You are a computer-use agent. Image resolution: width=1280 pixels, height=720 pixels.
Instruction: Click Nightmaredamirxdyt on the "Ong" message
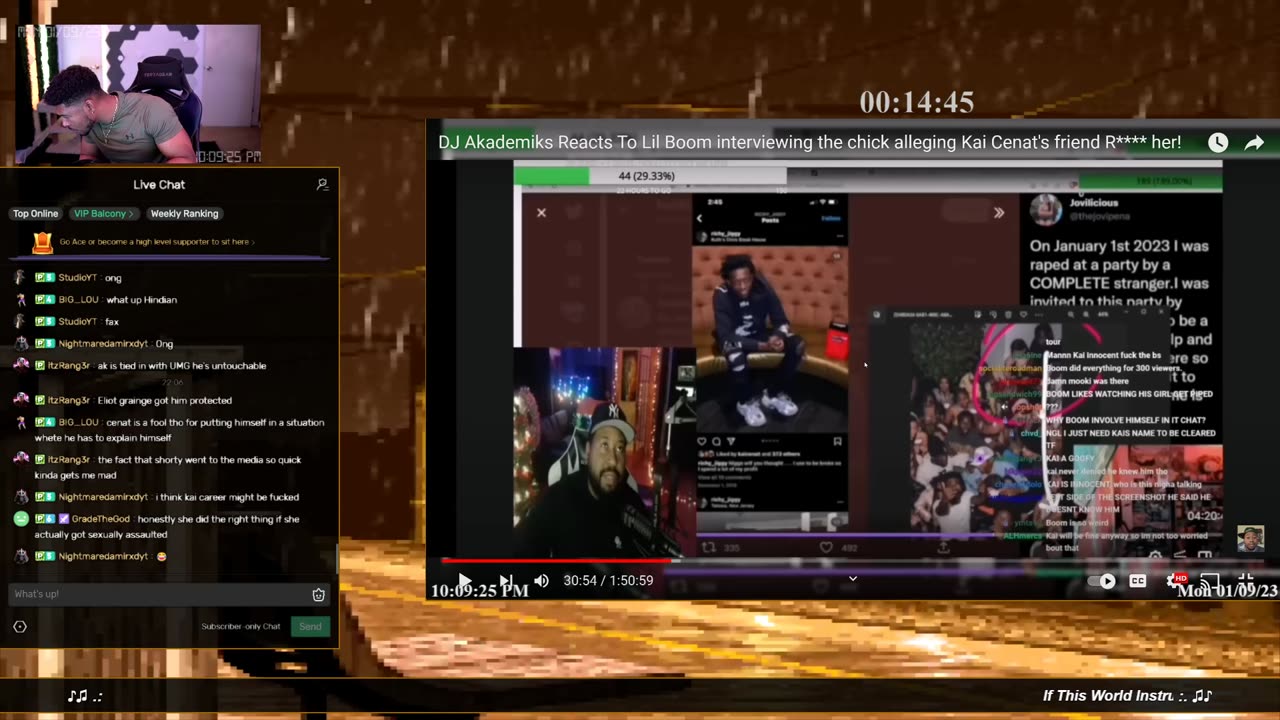tap(103, 344)
